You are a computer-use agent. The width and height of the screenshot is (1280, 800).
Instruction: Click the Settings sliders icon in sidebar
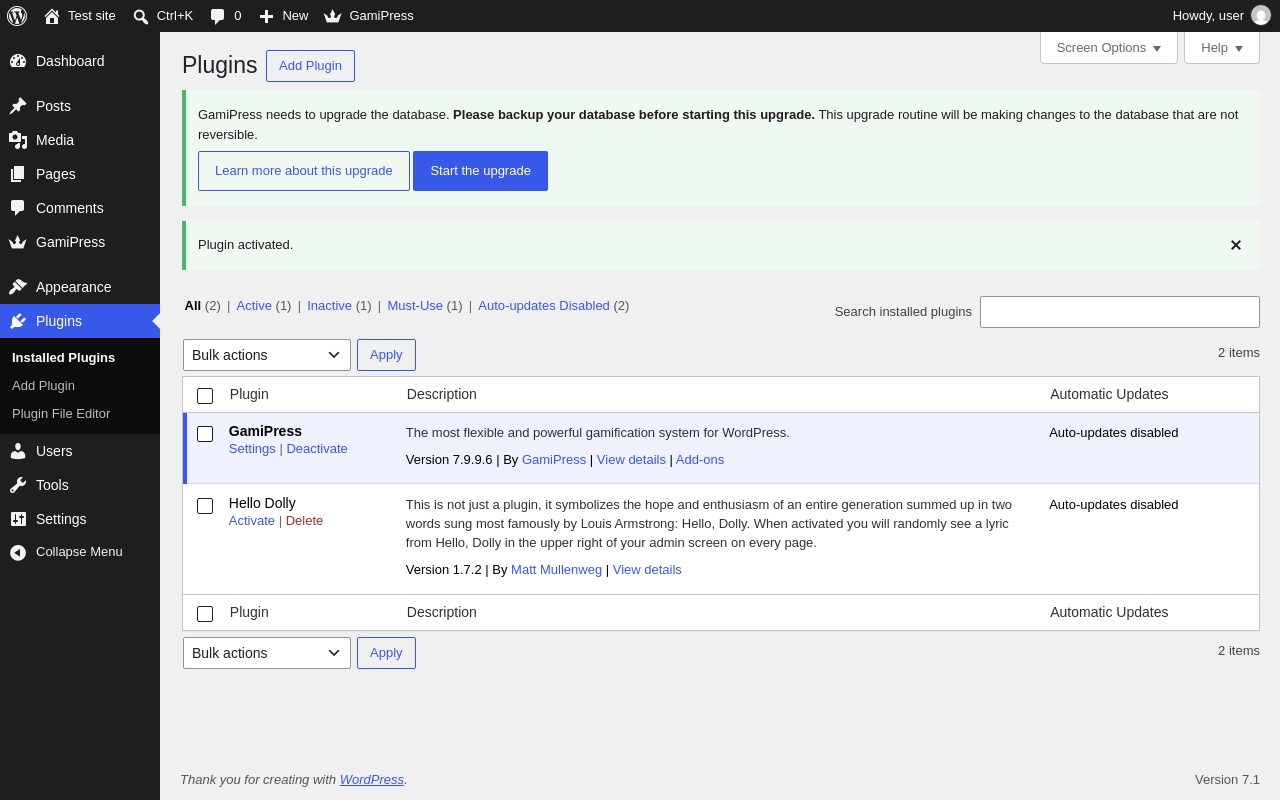[18, 519]
